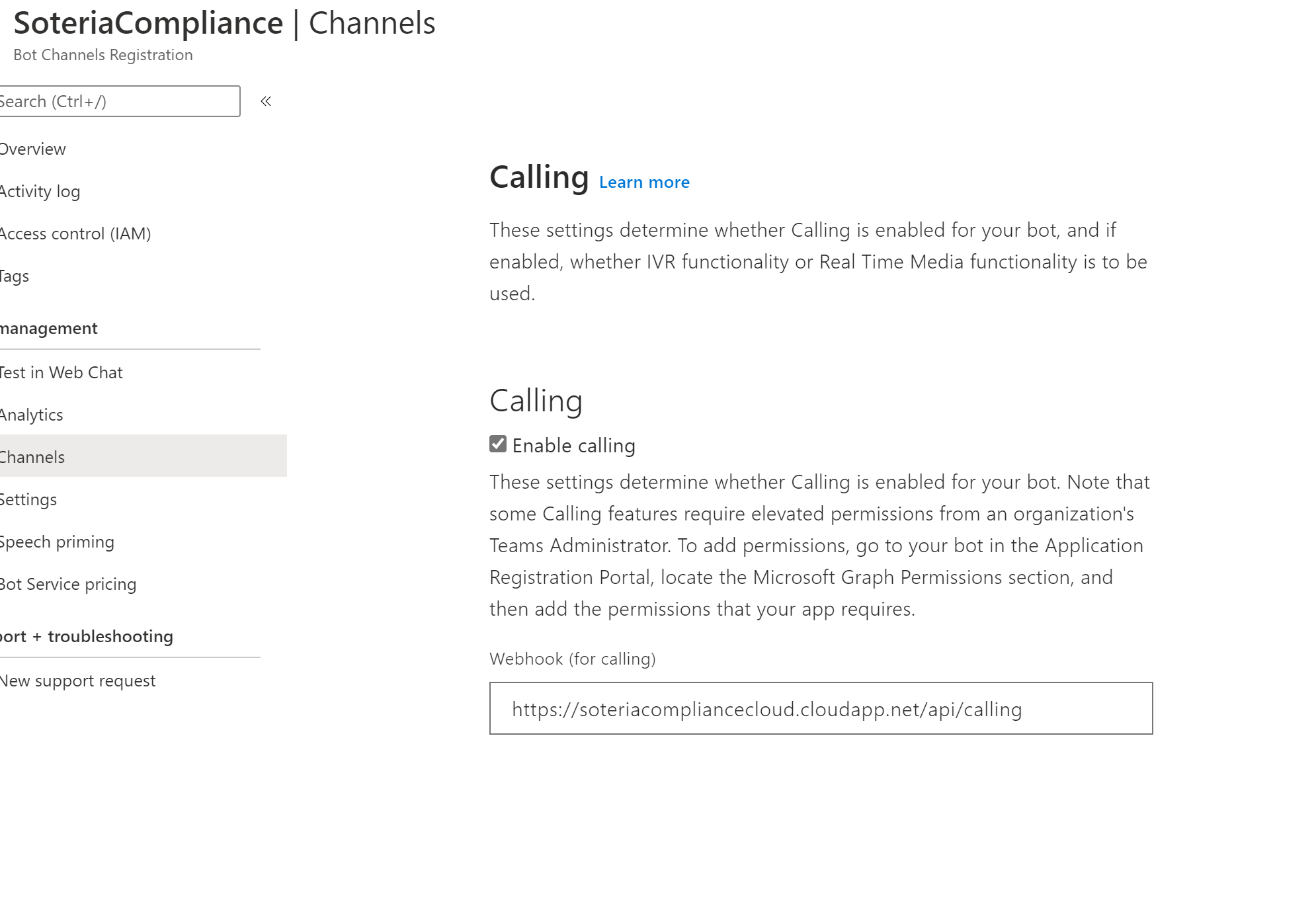Viewport: 1316px width, 904px height.
Task: Create a New support request
Action: [x=77, y=680]
